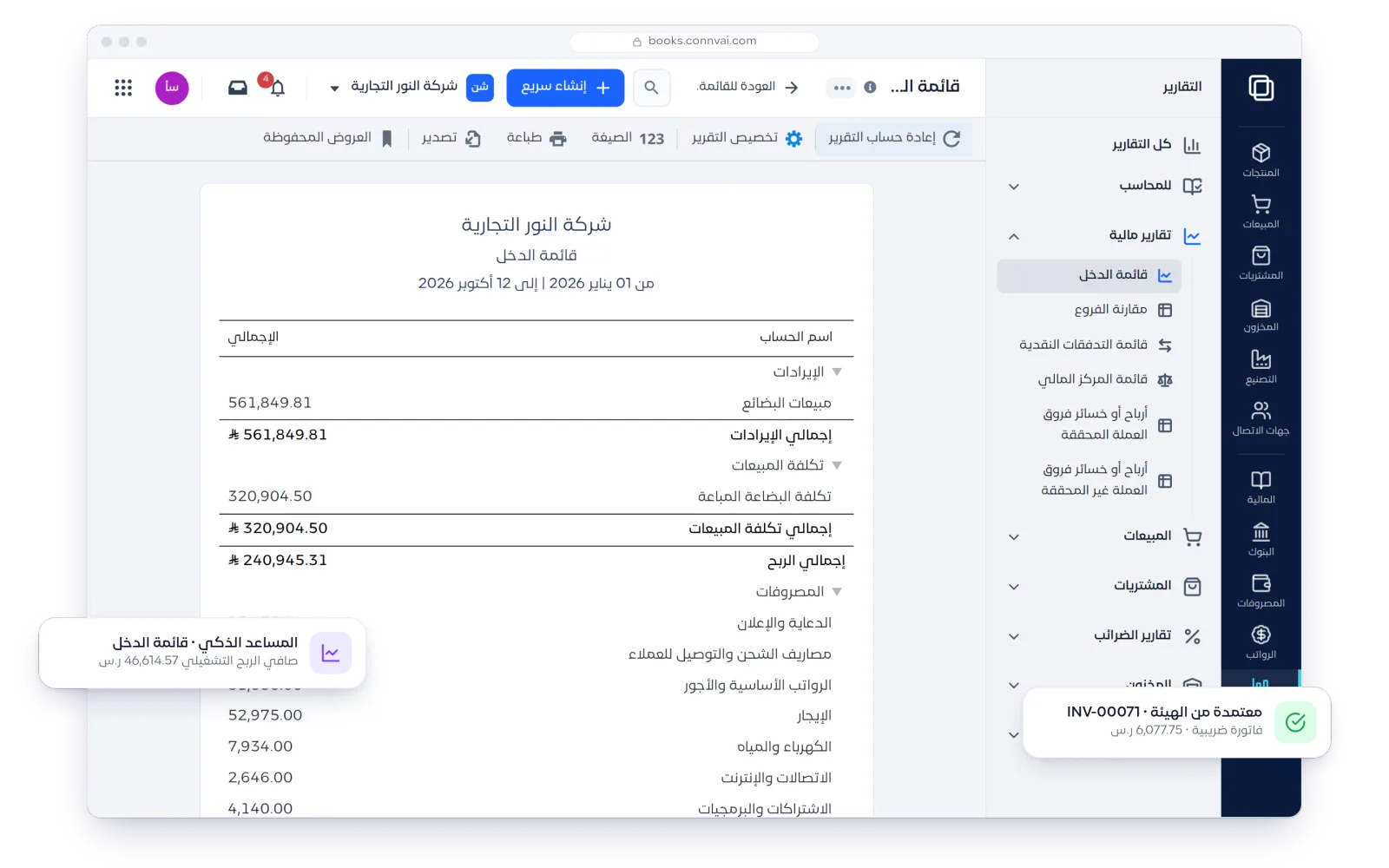Open the apps grid icon

pyautogui.click(x=123, y=88)
